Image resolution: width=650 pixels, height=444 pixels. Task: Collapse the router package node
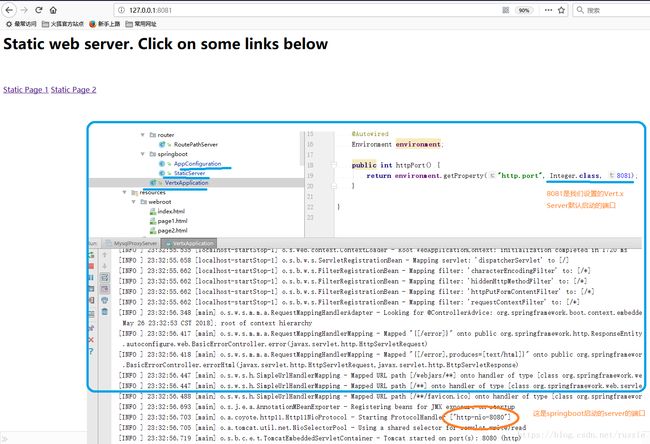point(142,135)
